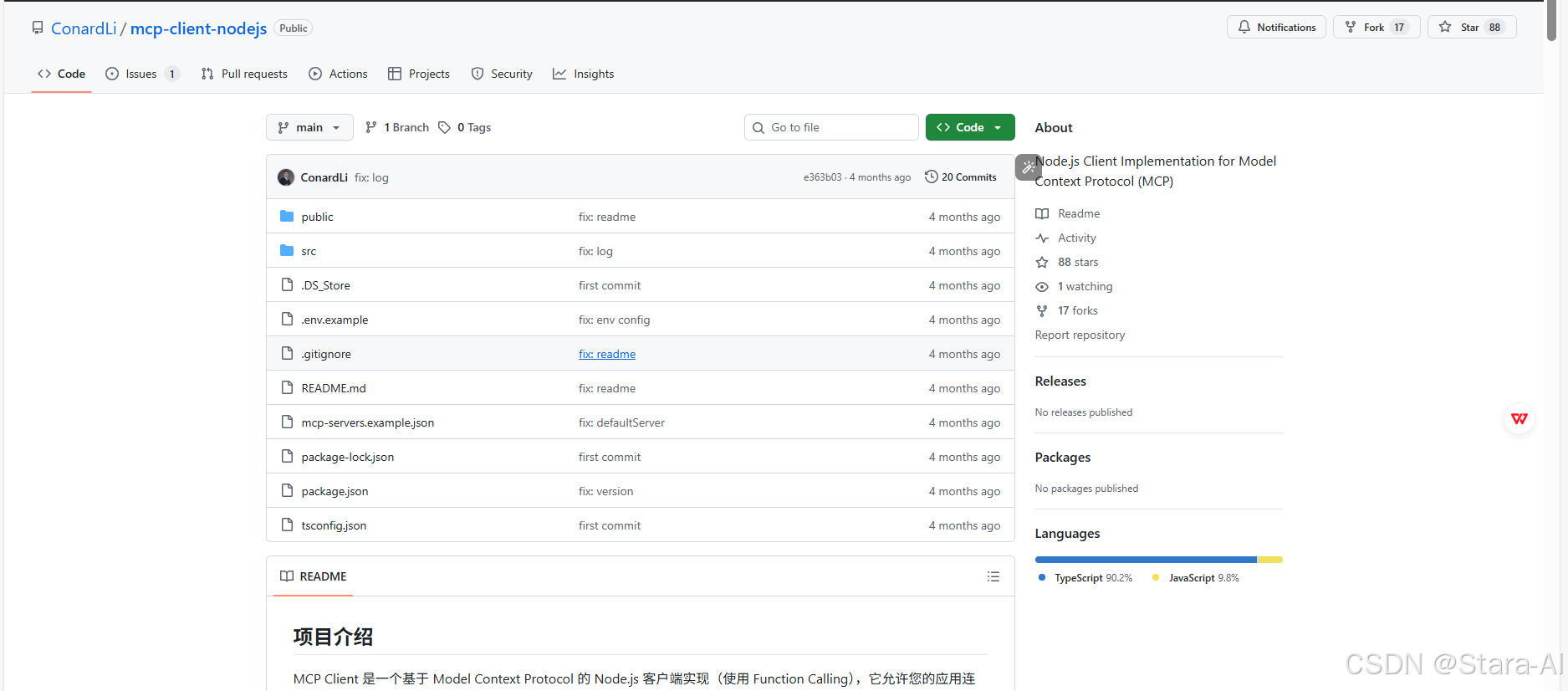Open the .DS_Store file
1568x691 pixels.
[325, 285]
